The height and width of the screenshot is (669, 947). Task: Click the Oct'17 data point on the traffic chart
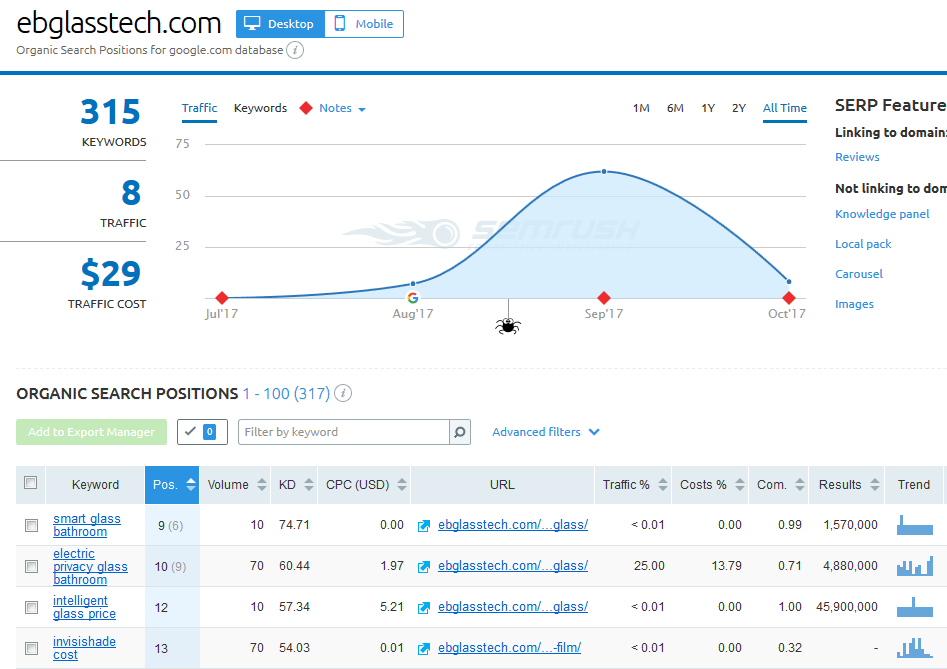point(789,281)
